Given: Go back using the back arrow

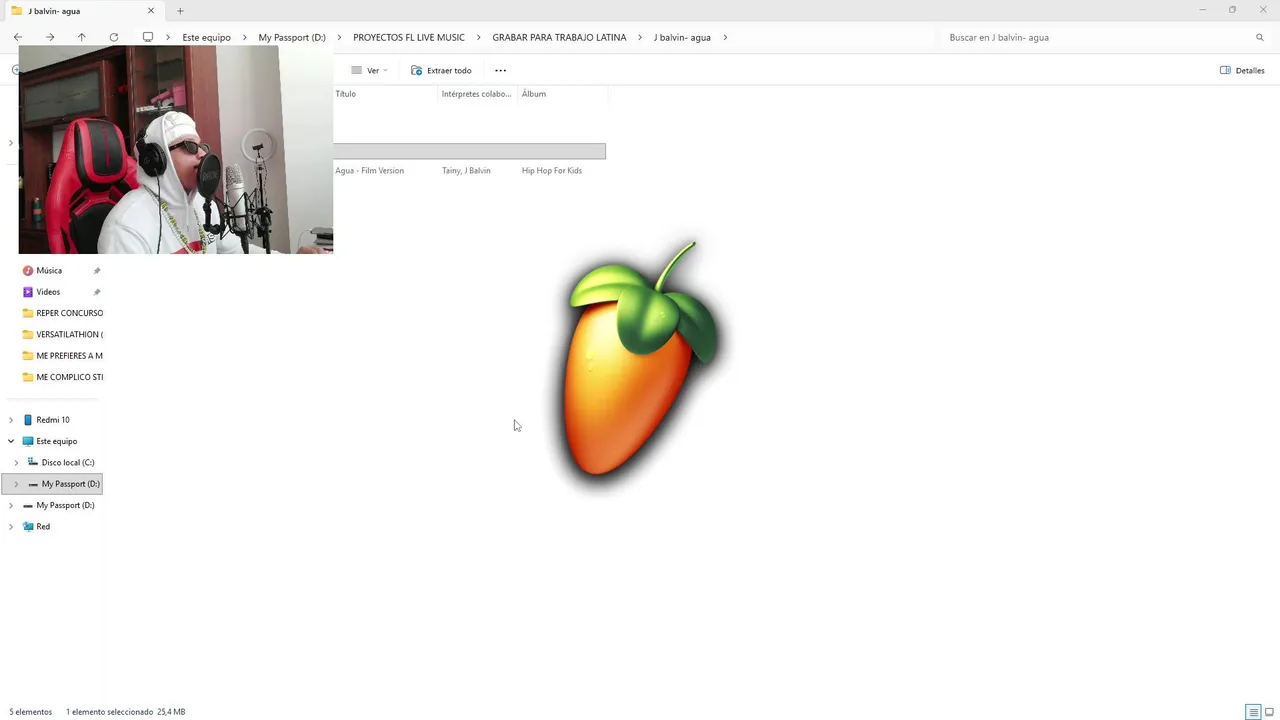Looking at the screenshot, I should click(18, 37).
